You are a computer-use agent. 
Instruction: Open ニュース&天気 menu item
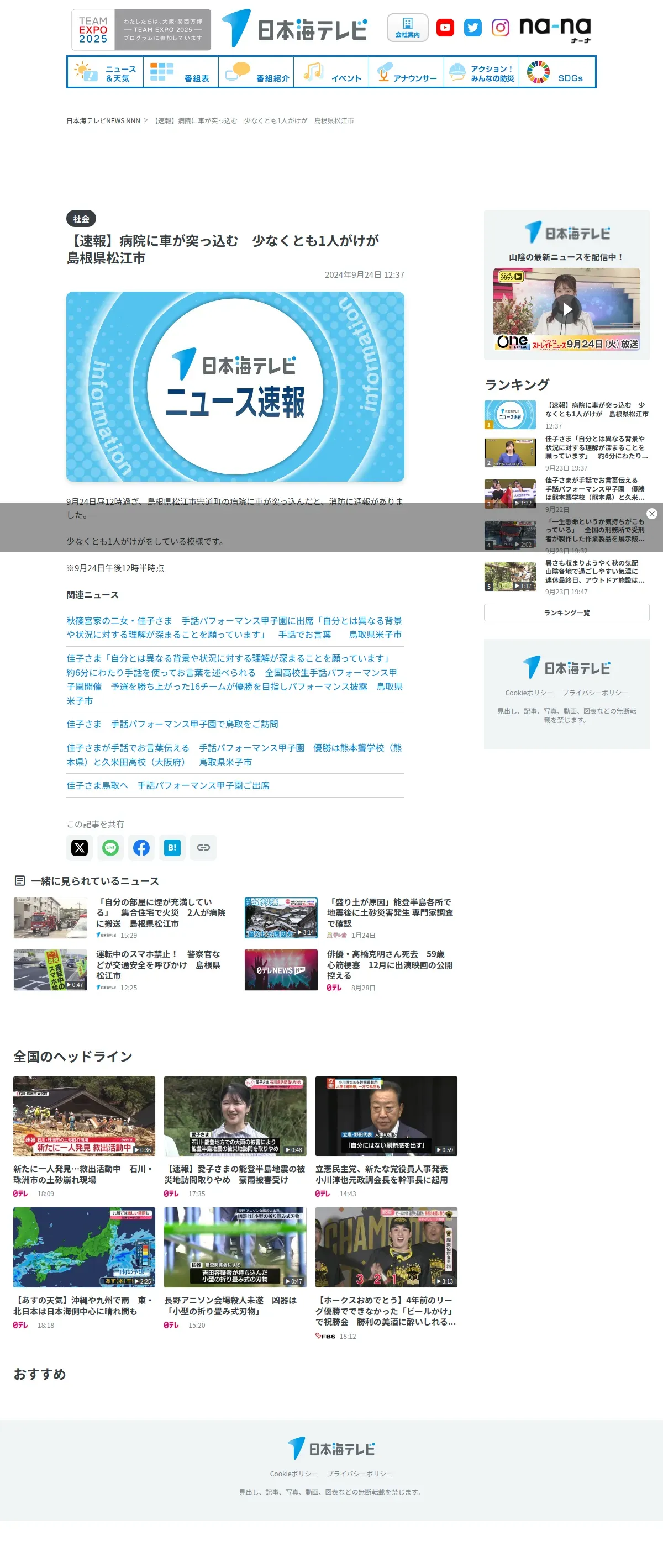pyautogui.click(x=106, y=72)
